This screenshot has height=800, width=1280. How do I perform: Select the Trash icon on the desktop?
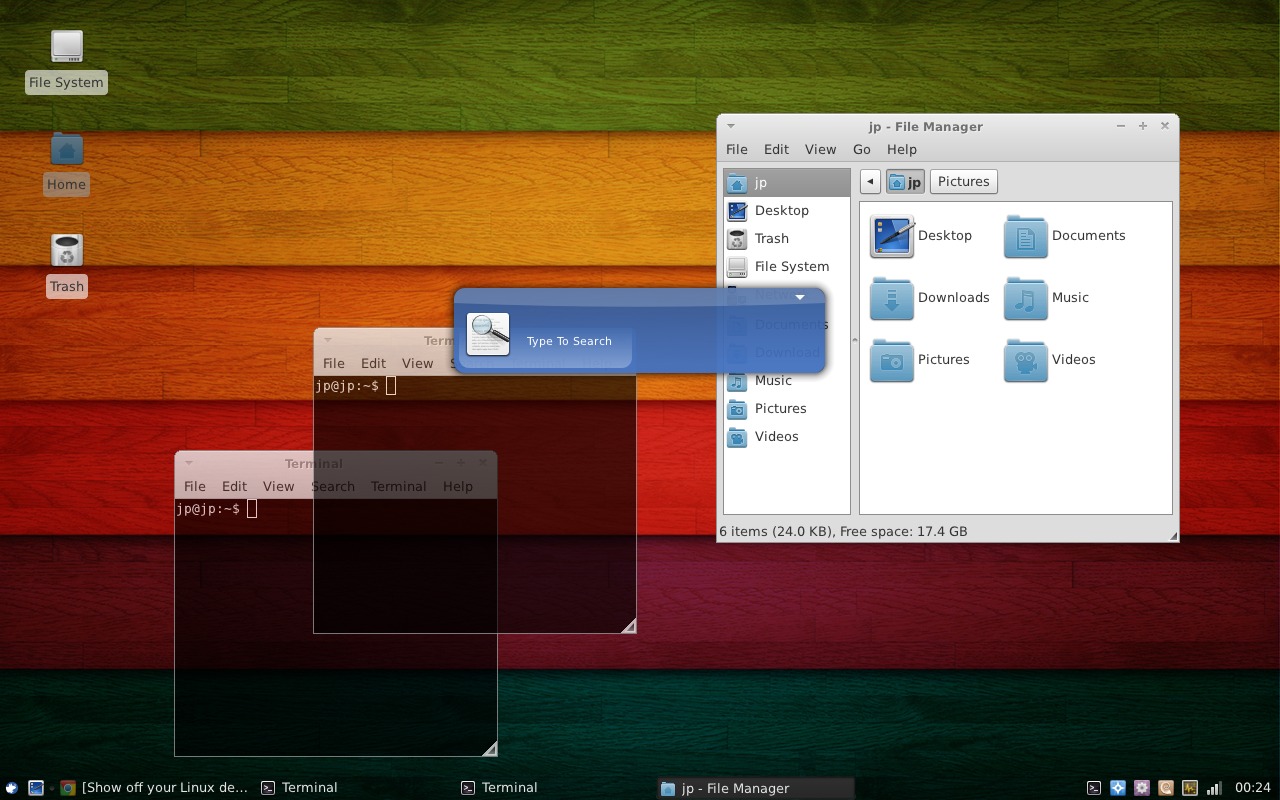(67, 250)
